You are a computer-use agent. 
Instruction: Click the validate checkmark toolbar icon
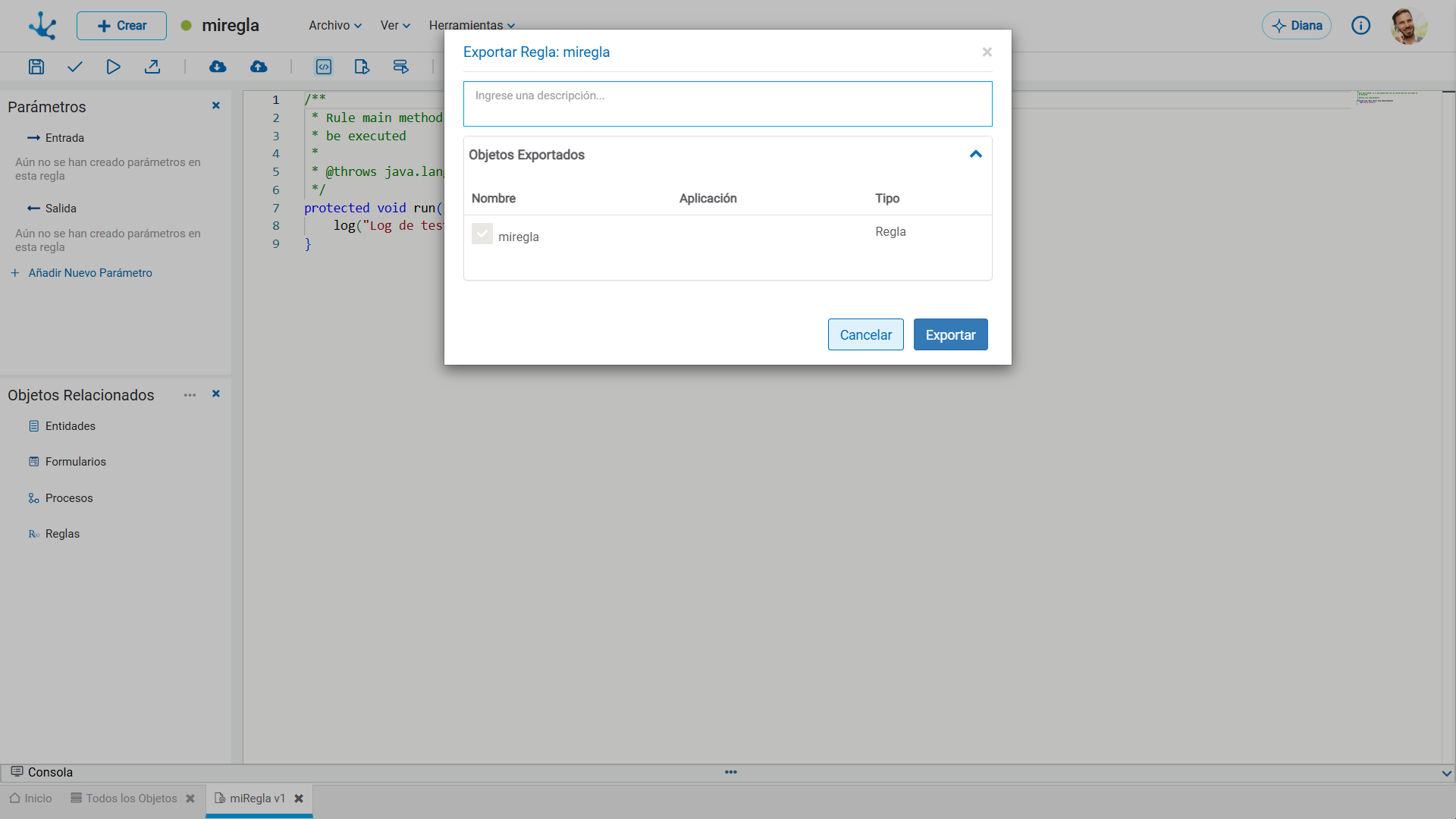click(74, 67)
